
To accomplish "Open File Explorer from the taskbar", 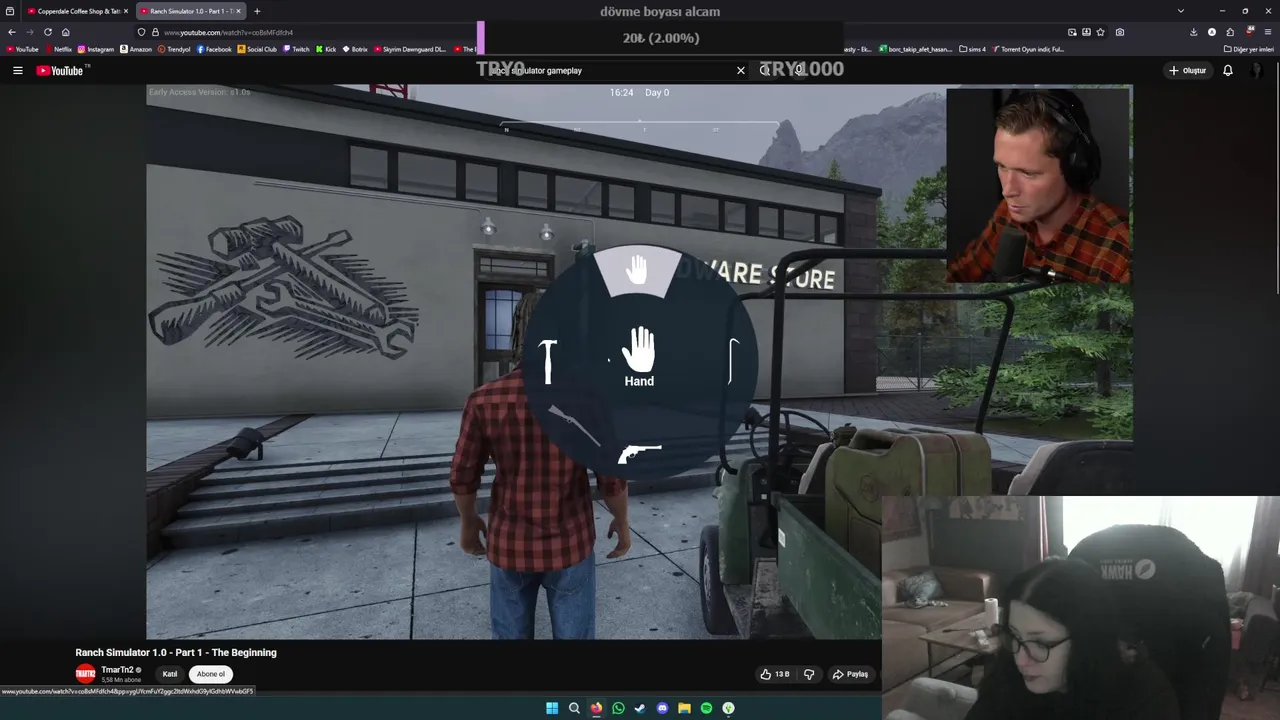I will (x=684, y=708).
